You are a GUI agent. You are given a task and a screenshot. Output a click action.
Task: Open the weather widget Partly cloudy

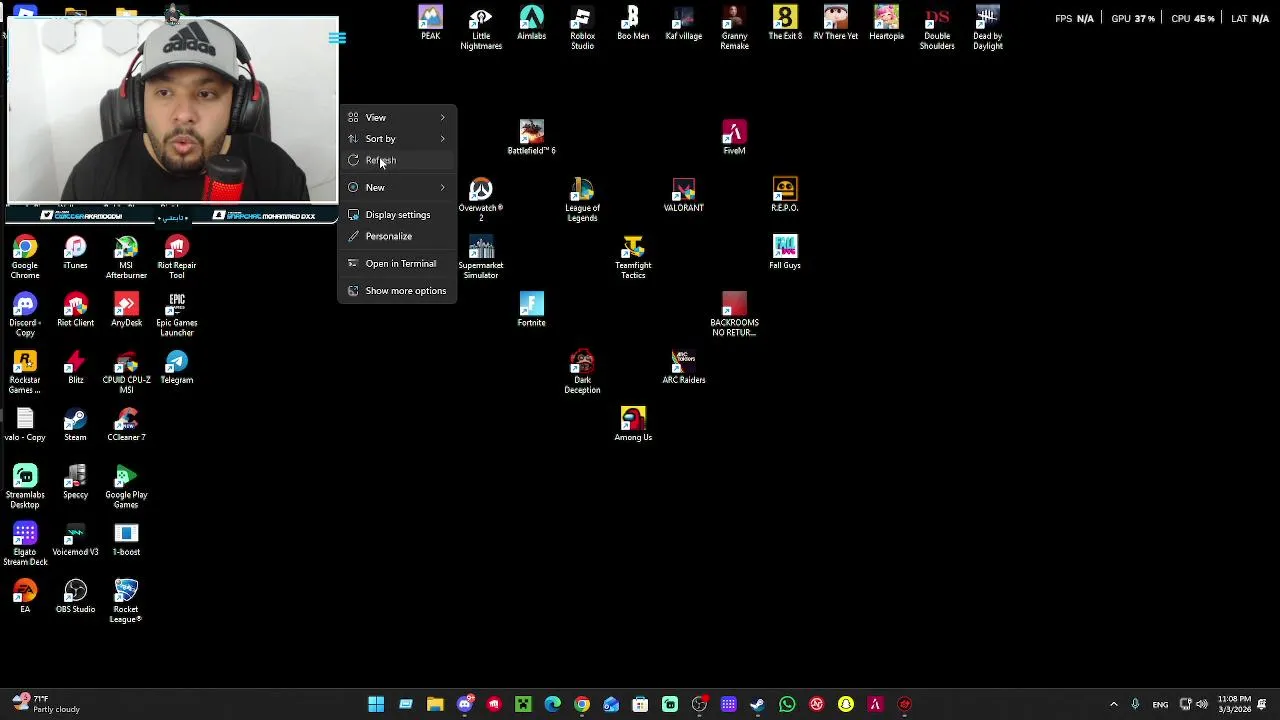(x=45, y=704)
